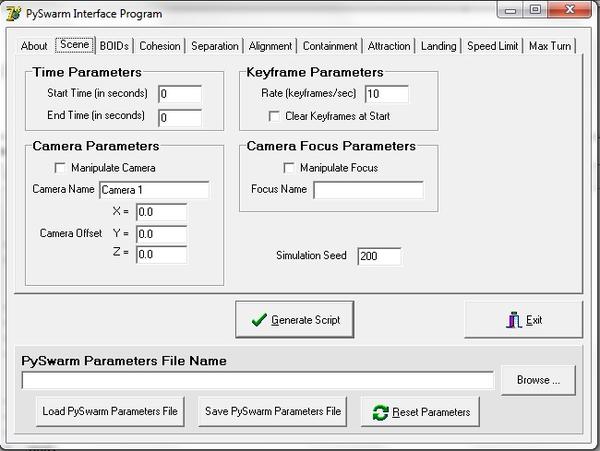Select the Max Turn tab
The height and width of the screenshot is (451, 600).
(x=550, y=46)
